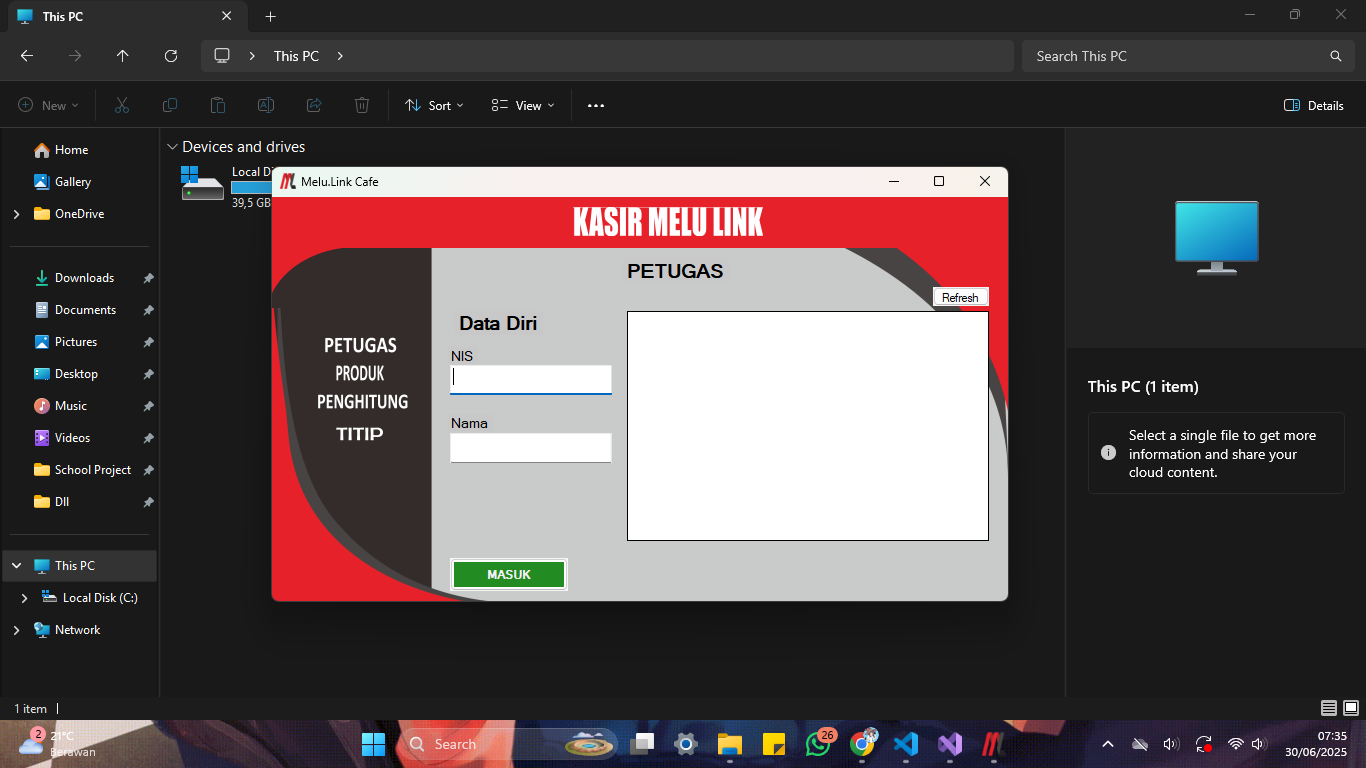Open the Sort dropdown menu

(434, 105)
